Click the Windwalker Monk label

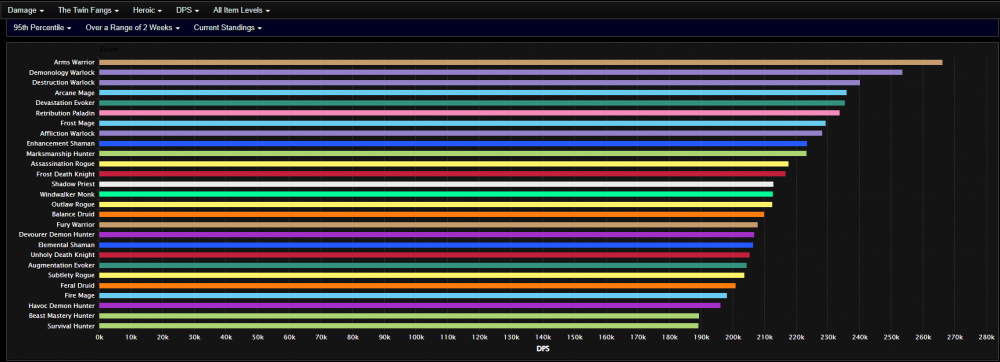click(x=67, y=194)
